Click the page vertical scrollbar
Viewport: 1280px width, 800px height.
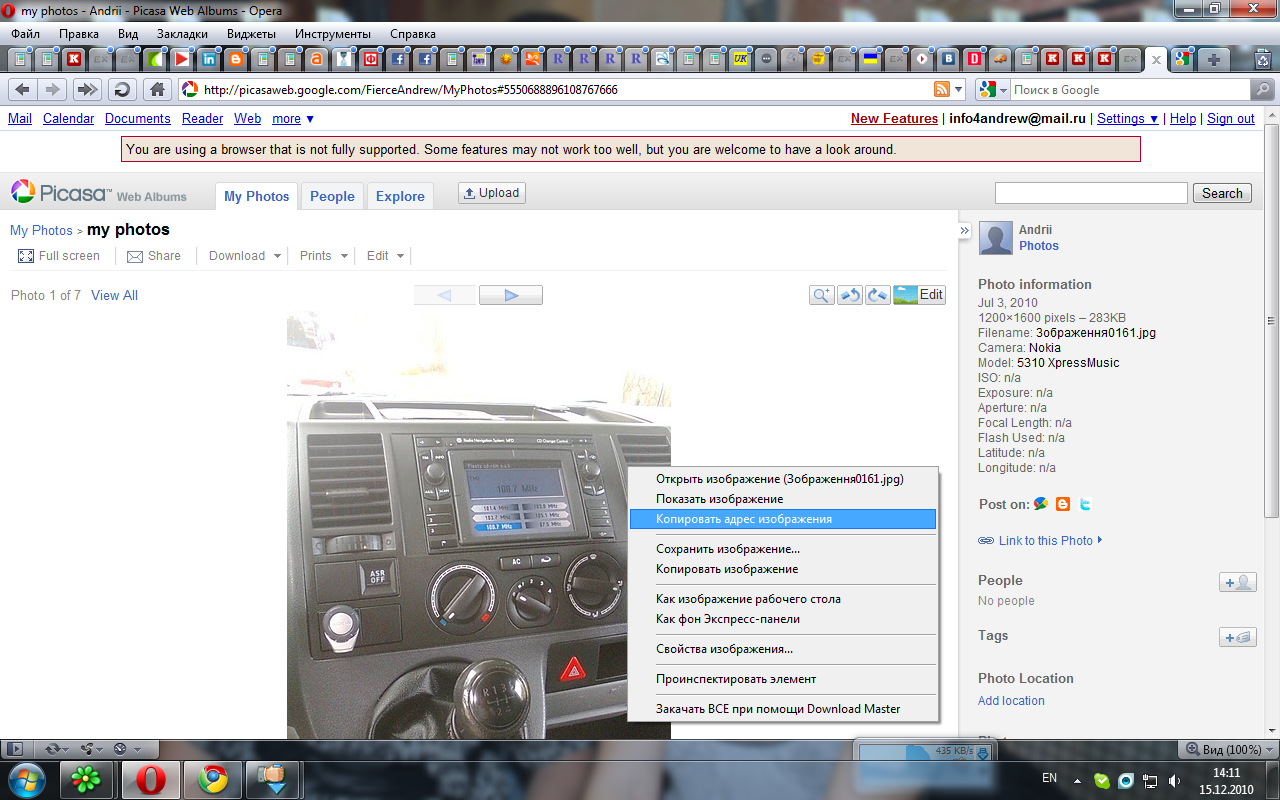pyautogui.click(x=1271, y=422)
